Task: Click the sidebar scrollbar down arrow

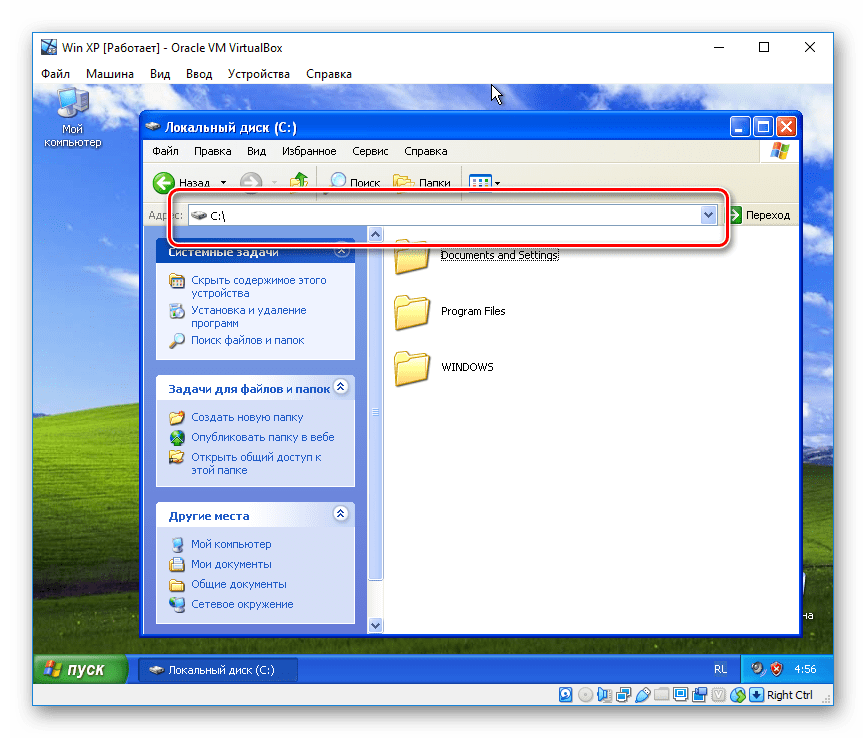Action: click(376, 625)
